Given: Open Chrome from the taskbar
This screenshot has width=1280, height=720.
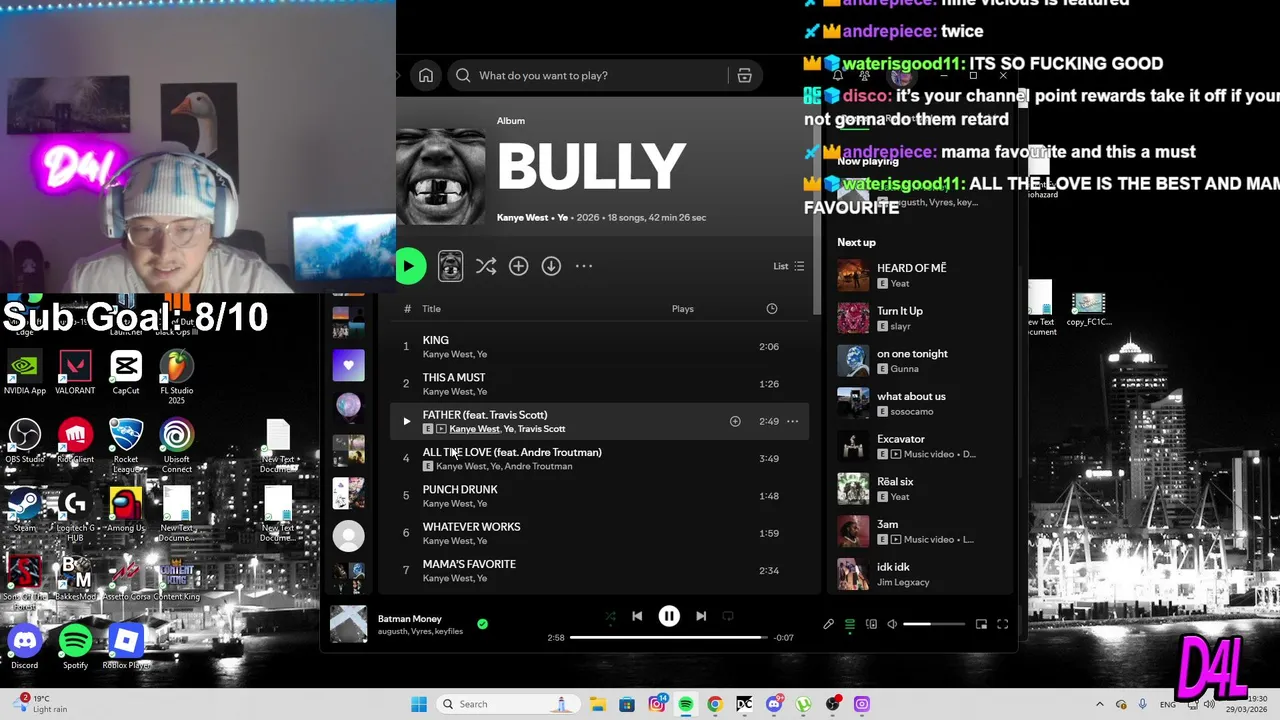Looking at the screenshot, I should 714,704.
